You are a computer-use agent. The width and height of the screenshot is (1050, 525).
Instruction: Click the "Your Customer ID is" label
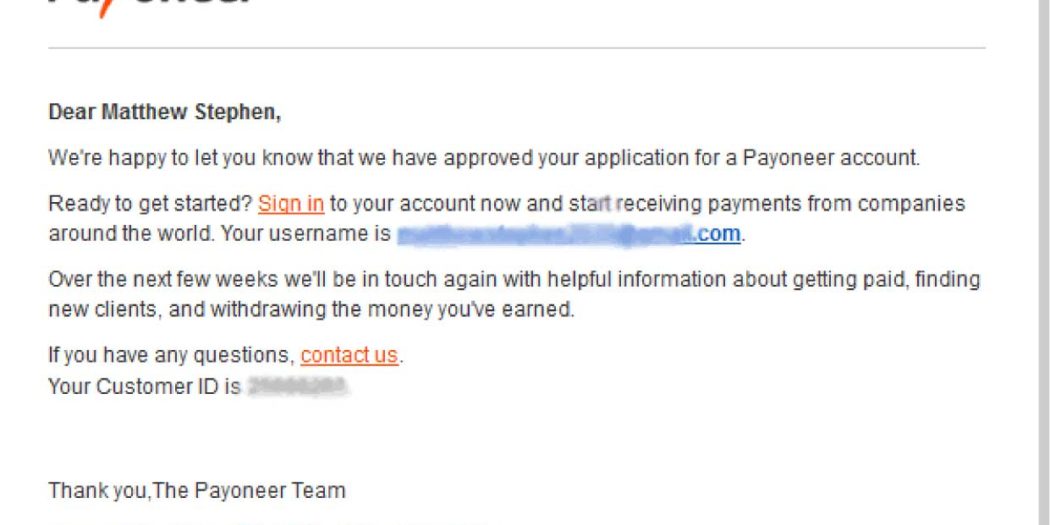(x=145, y=387)
